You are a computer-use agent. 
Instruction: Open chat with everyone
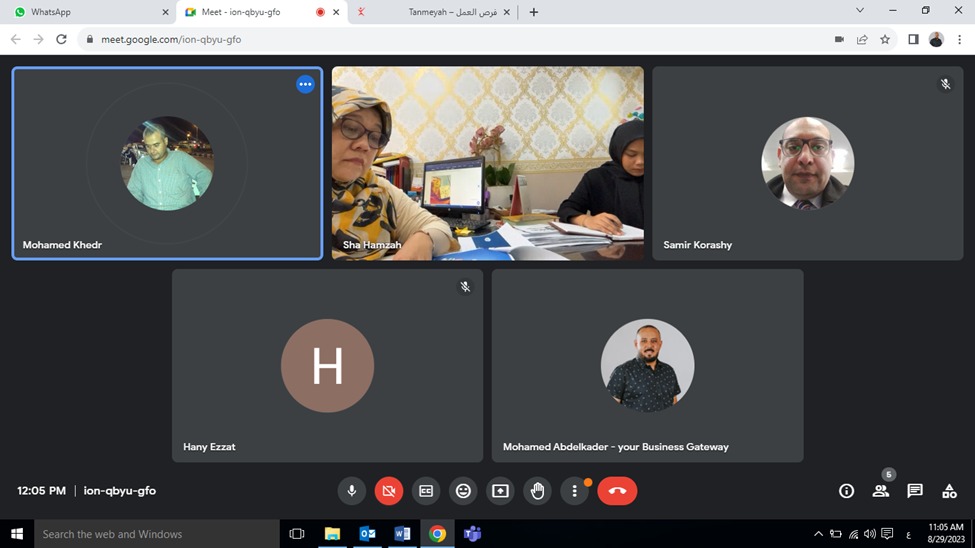[915, 491]
